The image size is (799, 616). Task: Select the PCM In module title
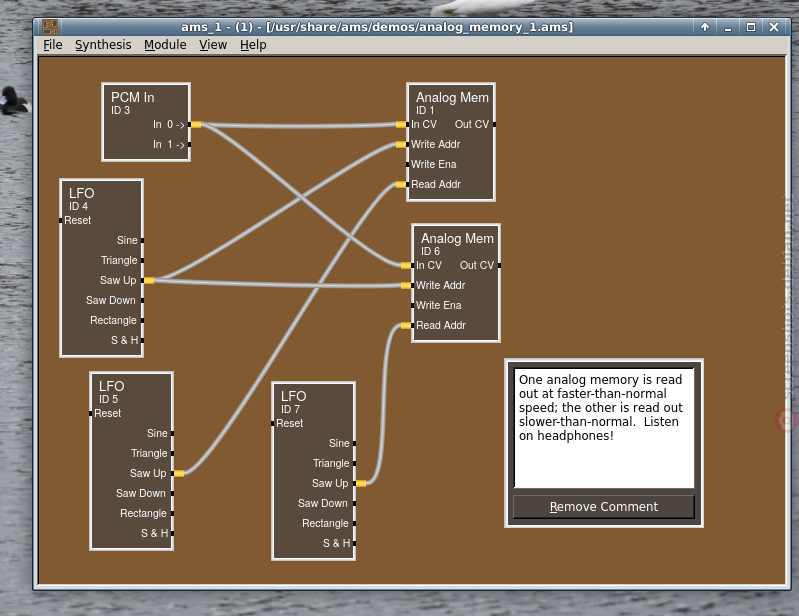tap(132, 97)
